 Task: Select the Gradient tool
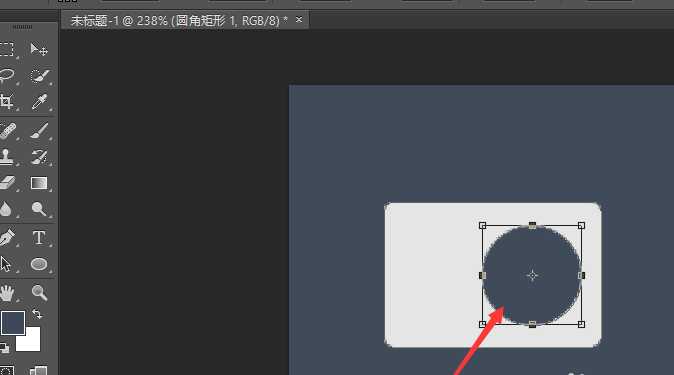pos(39,183)
